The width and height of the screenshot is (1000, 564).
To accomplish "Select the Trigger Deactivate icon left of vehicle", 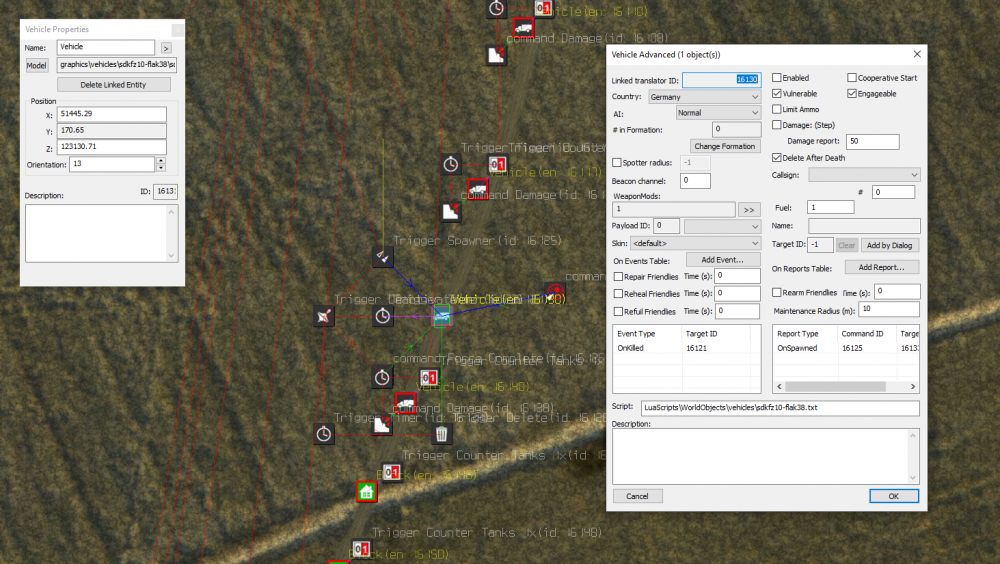I will [323, 316].
